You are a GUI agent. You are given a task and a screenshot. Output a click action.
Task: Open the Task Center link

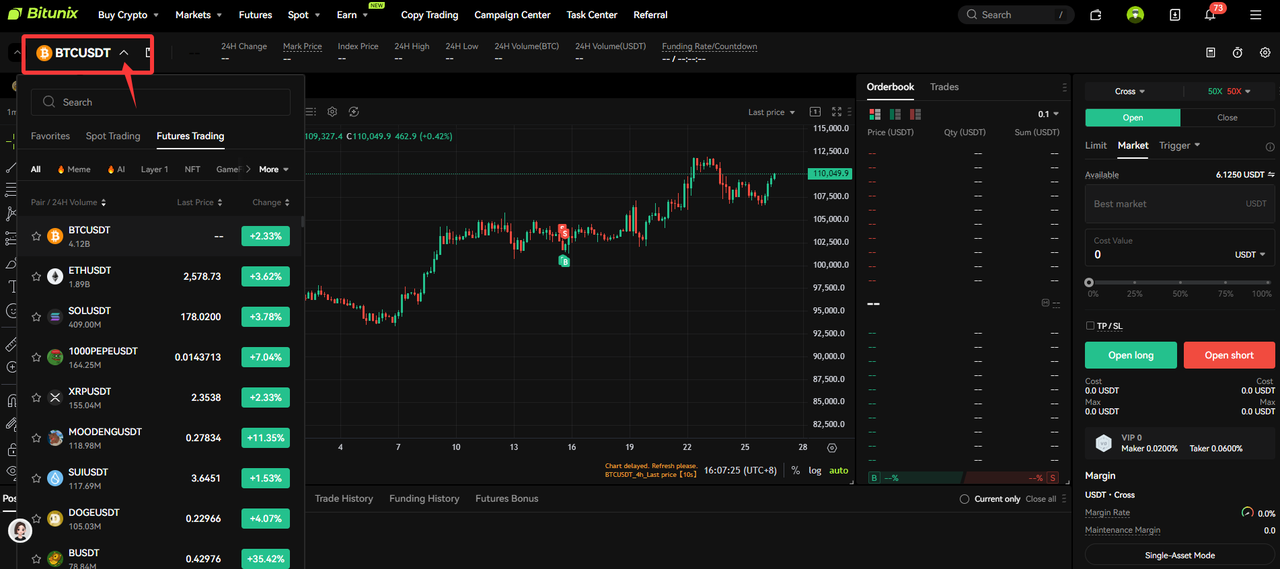592,15
